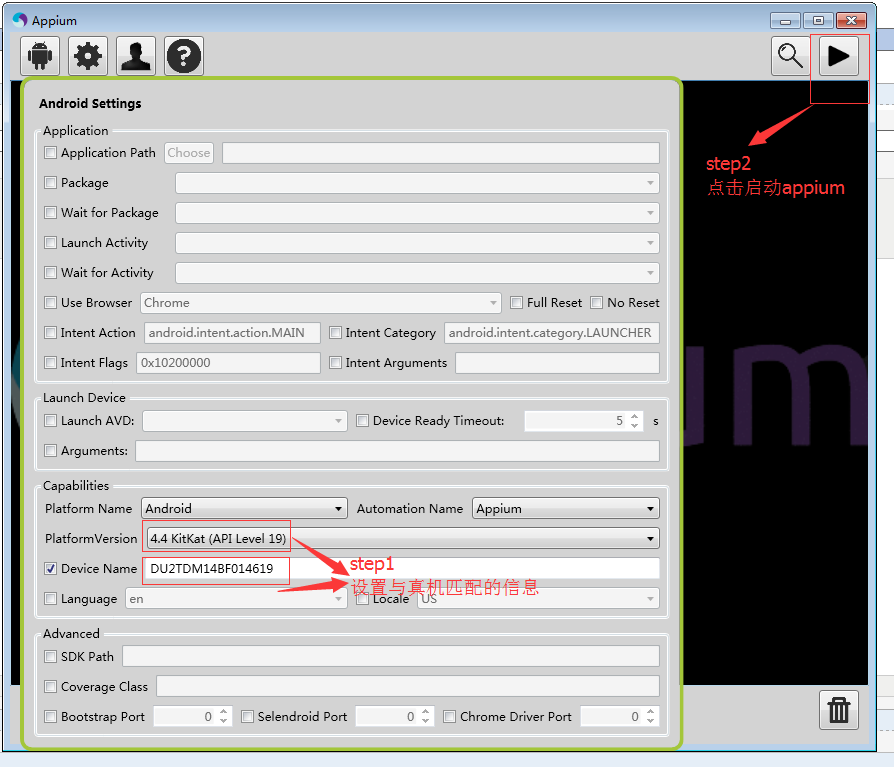Click the Intent Arguments field
The width and height of the screenshot is (894, 767).
point(558,363)
